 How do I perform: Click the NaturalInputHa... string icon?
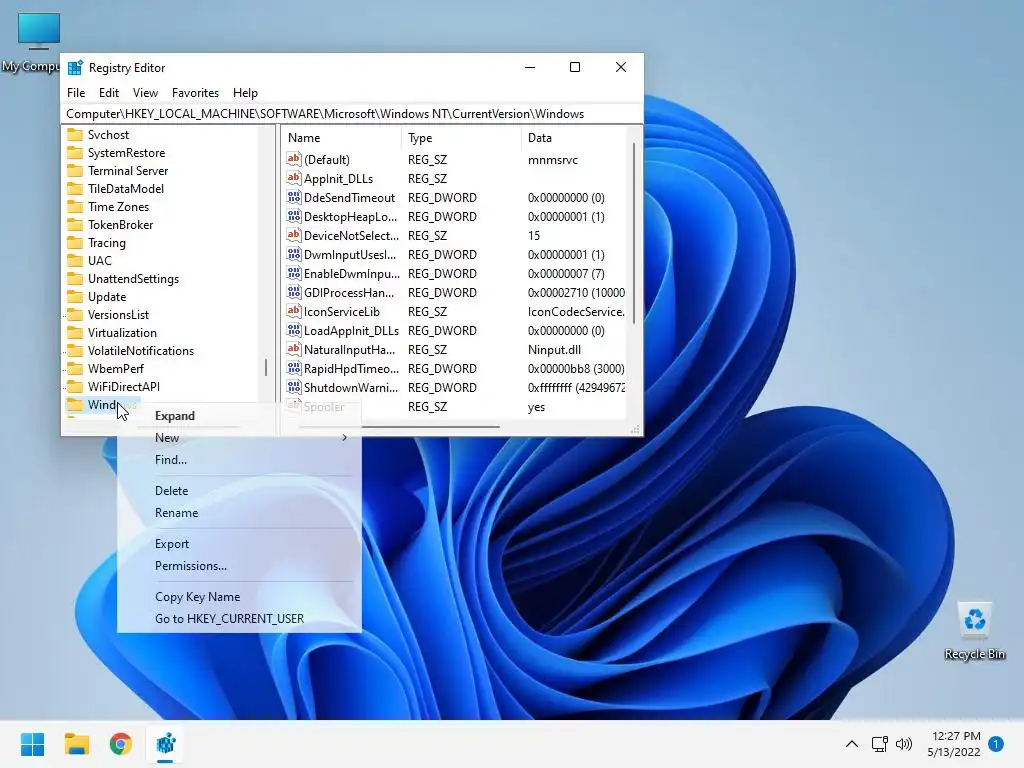click(x=294, y=349)
